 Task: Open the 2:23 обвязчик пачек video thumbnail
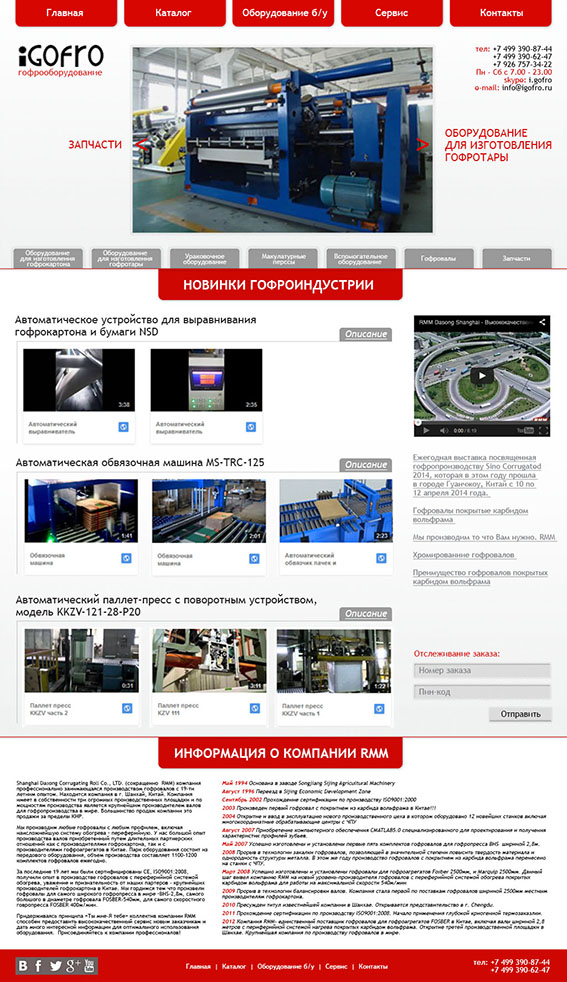336,511
